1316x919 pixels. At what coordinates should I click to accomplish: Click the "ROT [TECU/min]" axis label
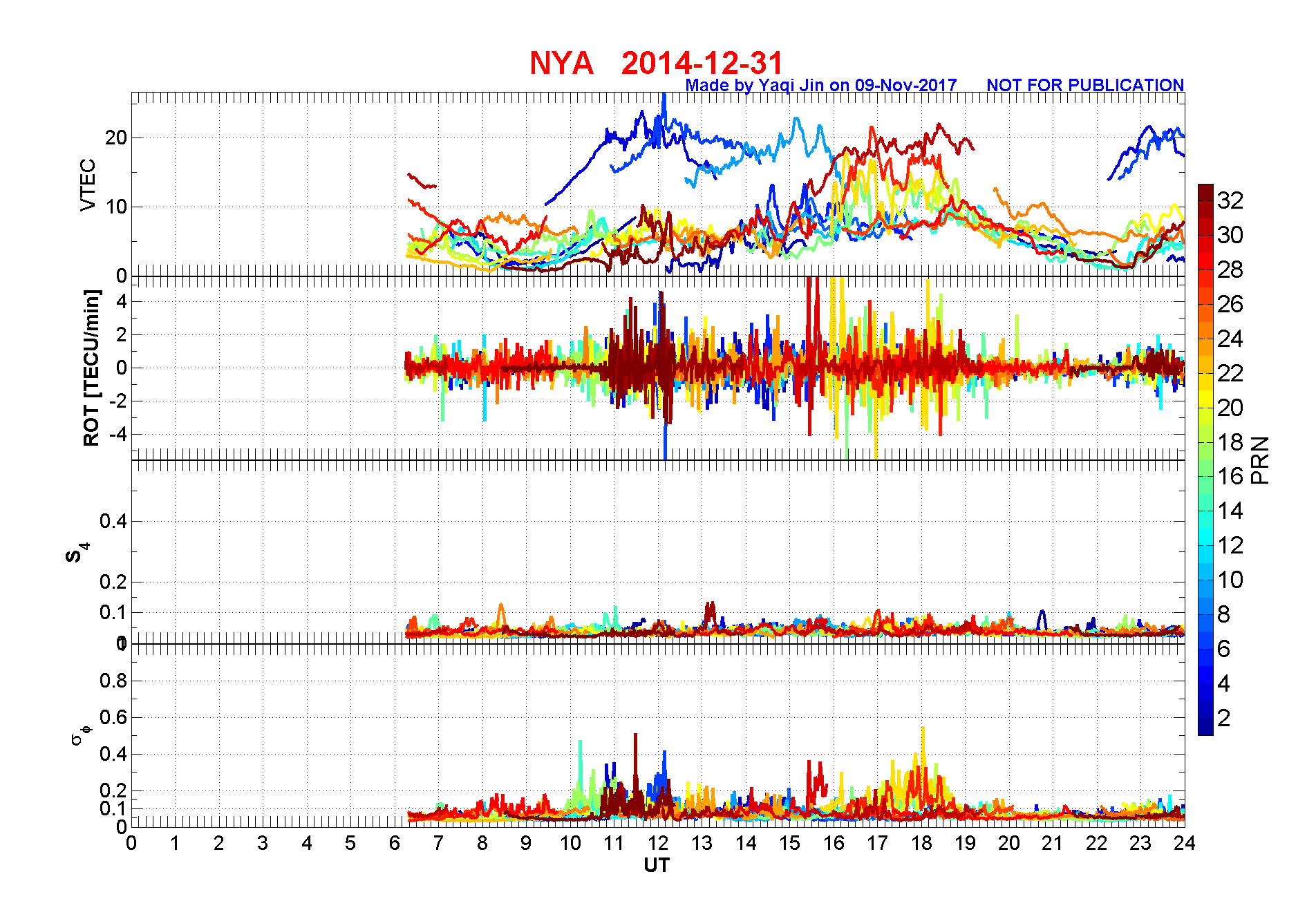91,368
